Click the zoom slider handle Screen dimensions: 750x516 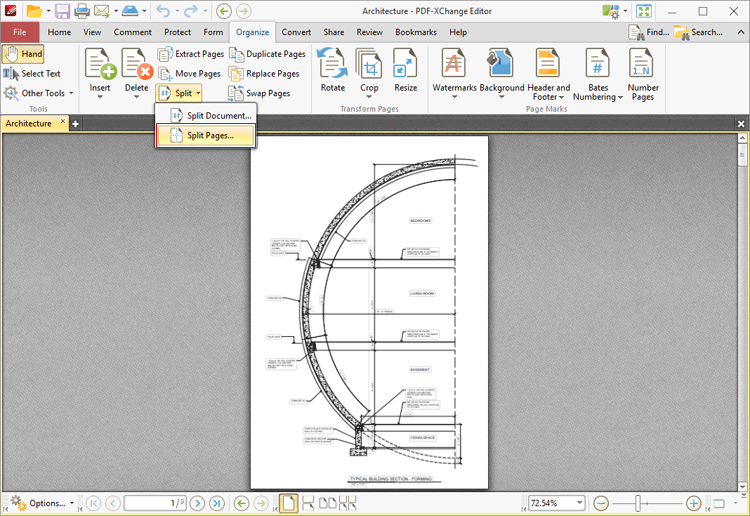pyautogui.click(x=638, y=503)
